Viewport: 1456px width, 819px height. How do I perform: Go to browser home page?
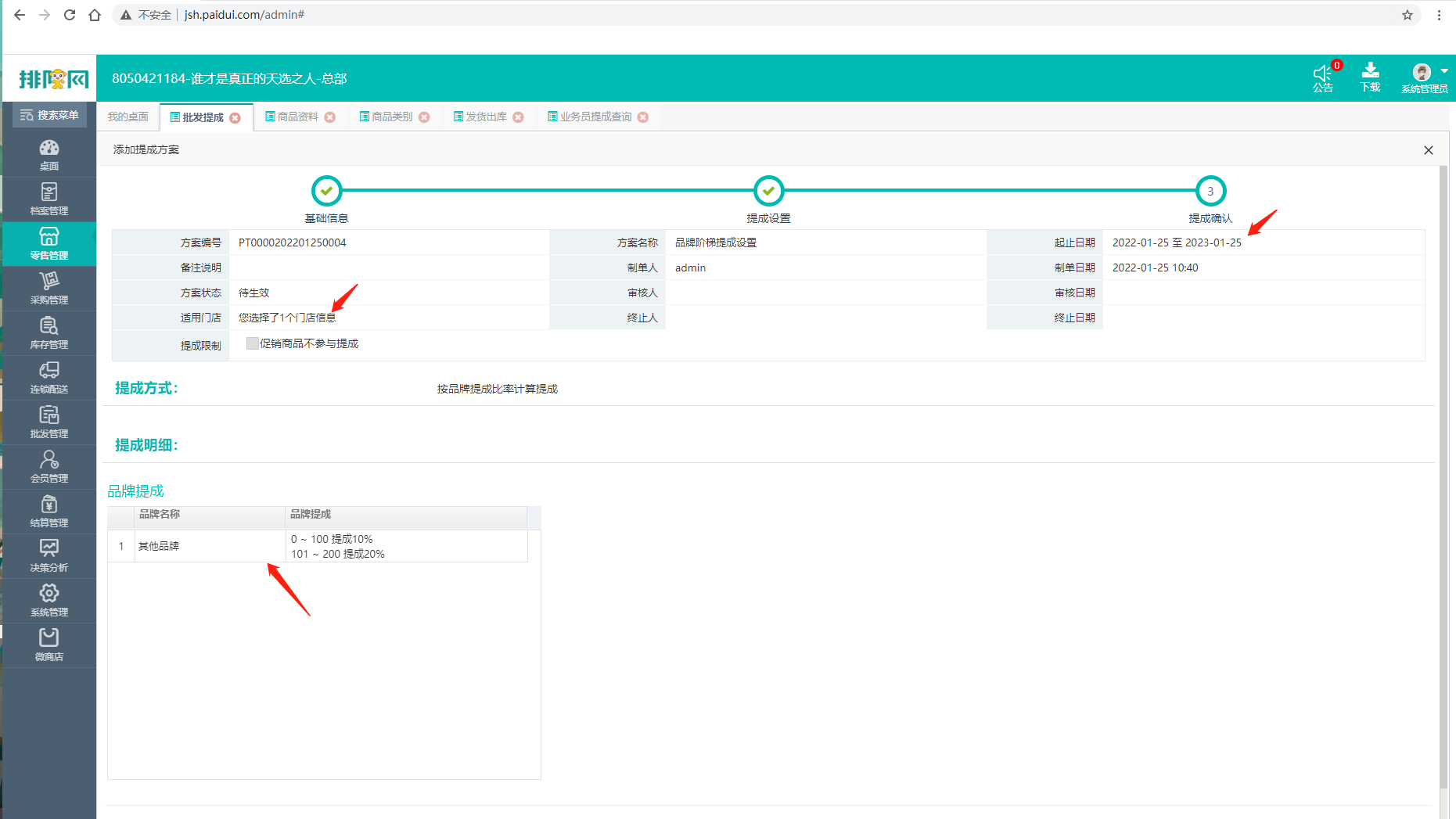click(95, 15)
